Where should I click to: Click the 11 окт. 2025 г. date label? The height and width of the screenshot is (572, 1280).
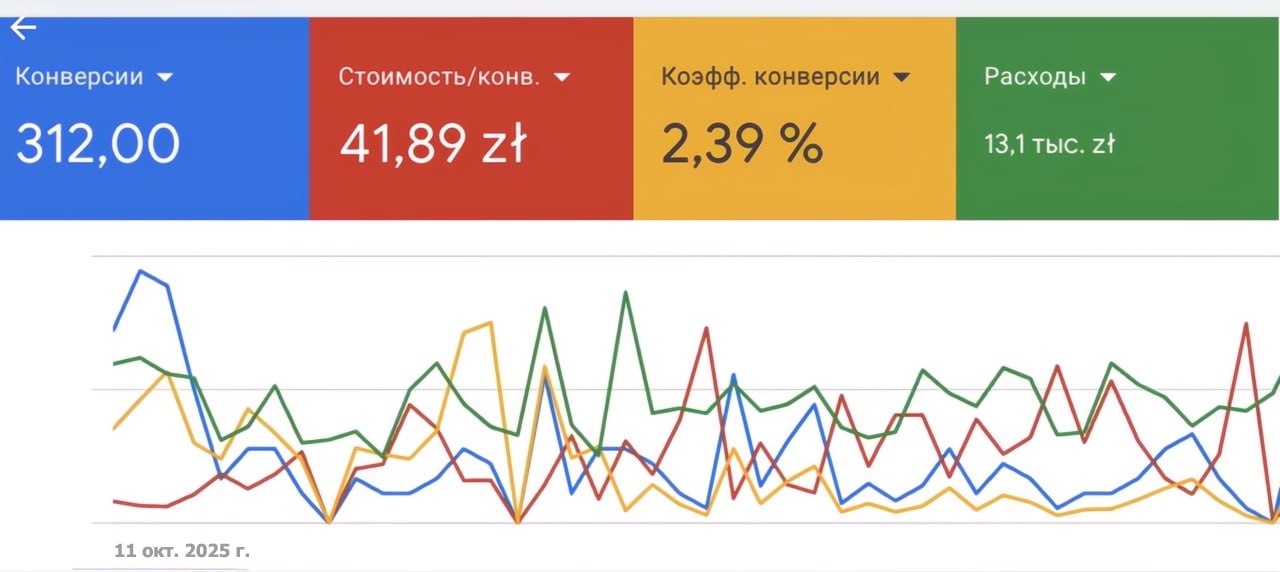(182, 550)
